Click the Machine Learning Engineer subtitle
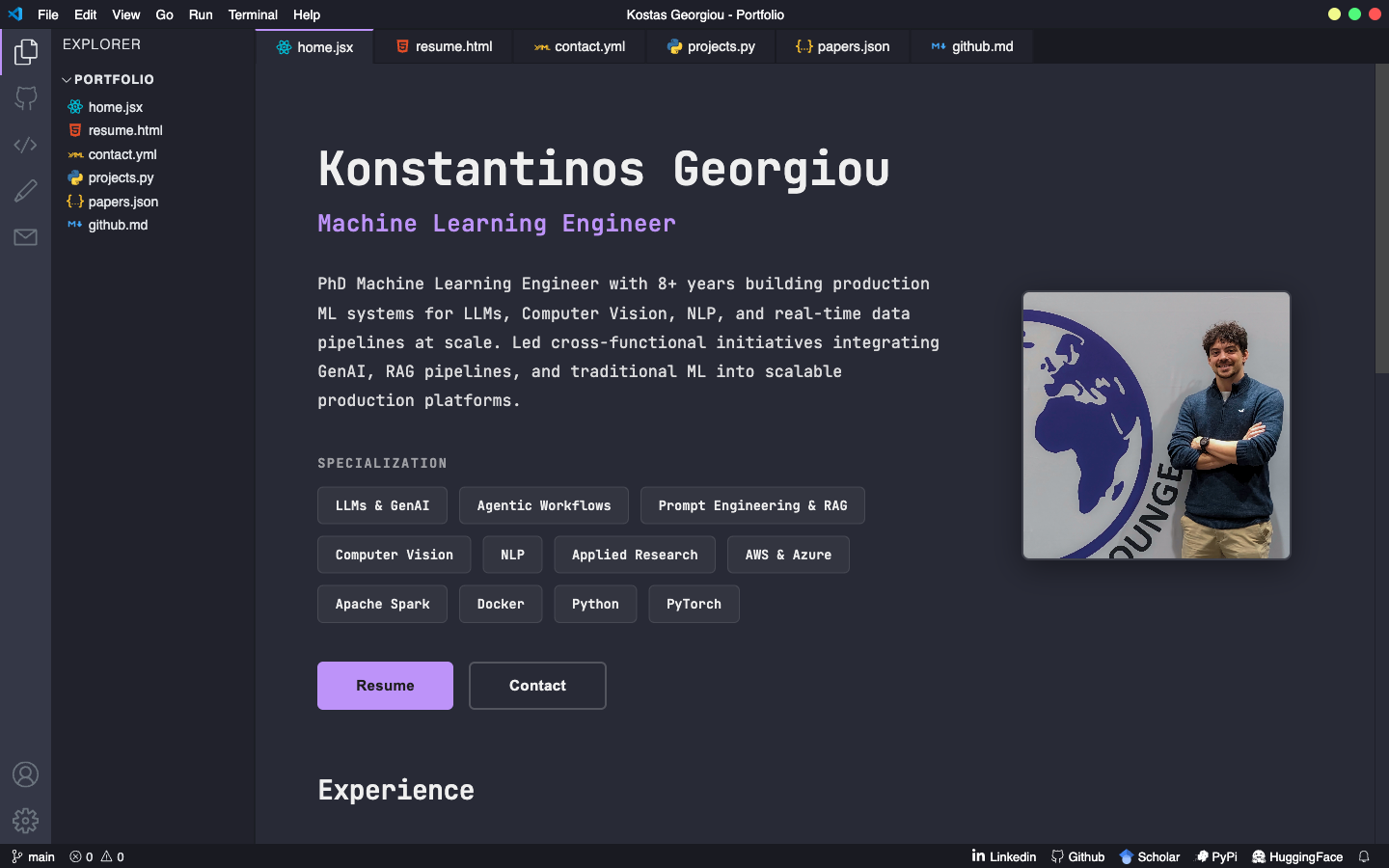The height and width of the screenshot is (868, 1389). pyautogui.click(x=497, y=224)
